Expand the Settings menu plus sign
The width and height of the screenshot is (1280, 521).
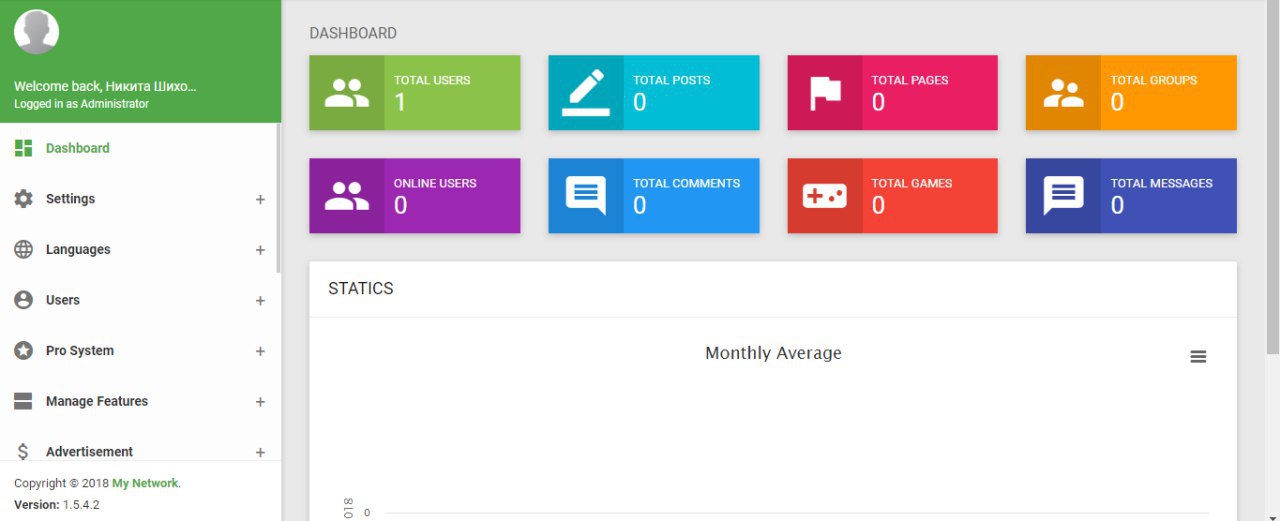(x=260, y=199)
